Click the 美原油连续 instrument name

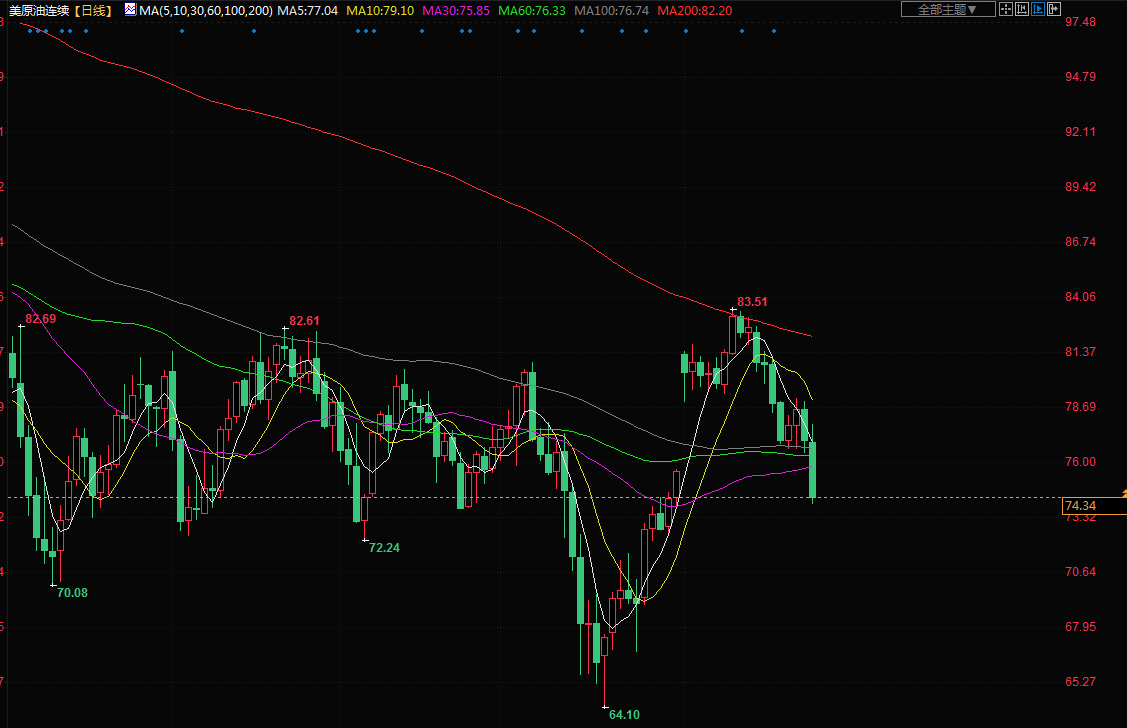(40, 10)
